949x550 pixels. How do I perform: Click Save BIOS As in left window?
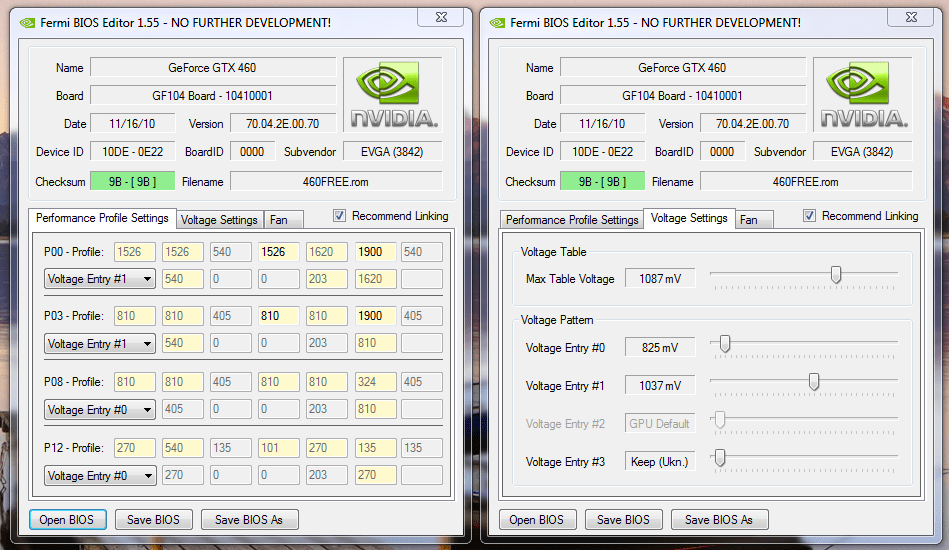pyautogui.click(x=249, y=520)
